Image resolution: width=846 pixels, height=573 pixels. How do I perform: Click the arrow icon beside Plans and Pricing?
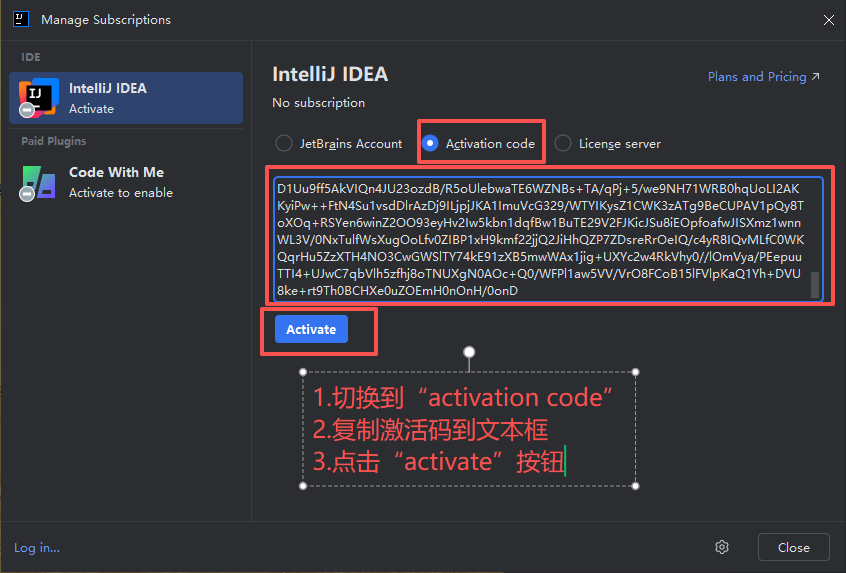tap(815, 77)
